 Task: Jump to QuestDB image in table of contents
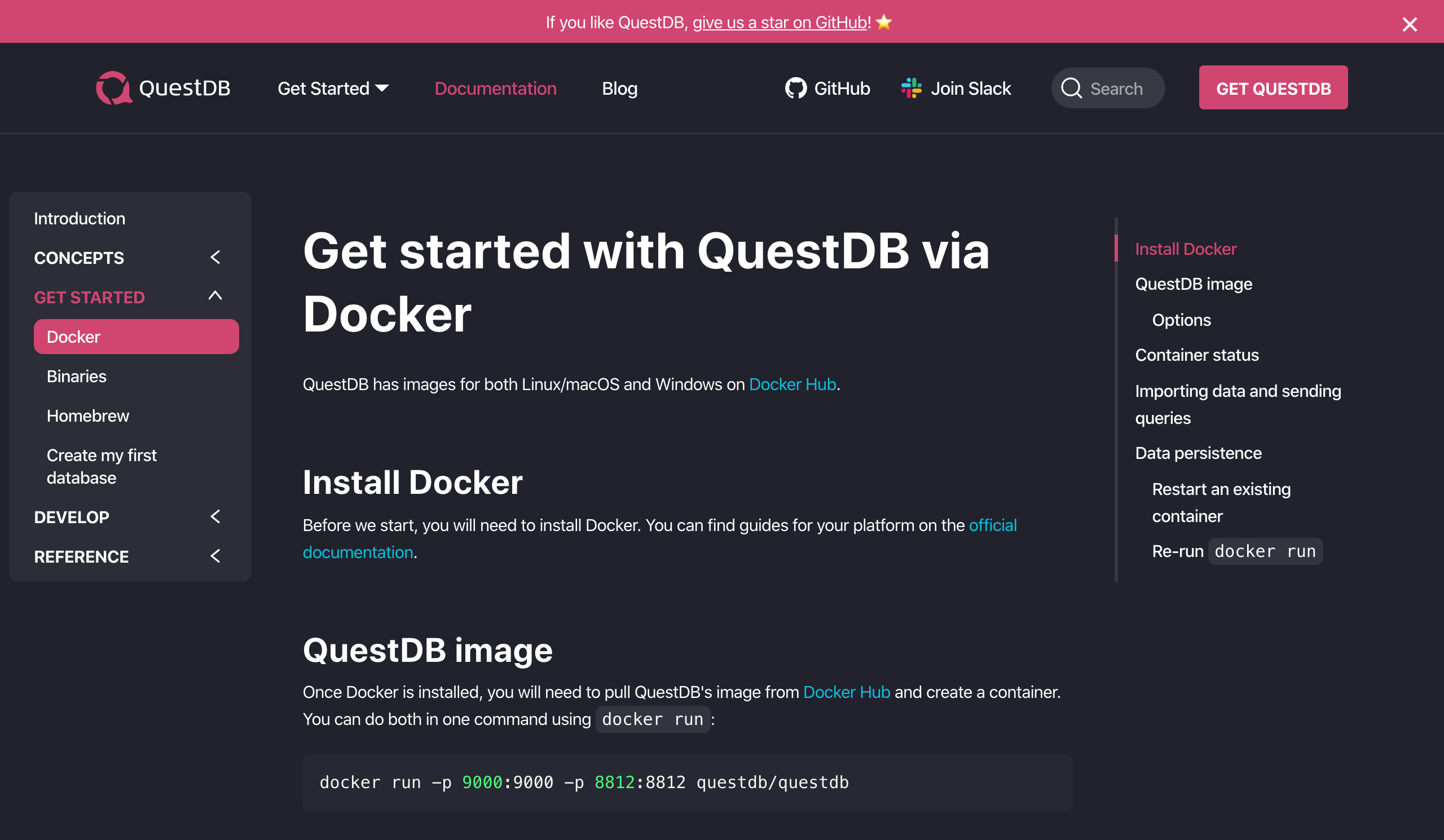coord(1194,284)
